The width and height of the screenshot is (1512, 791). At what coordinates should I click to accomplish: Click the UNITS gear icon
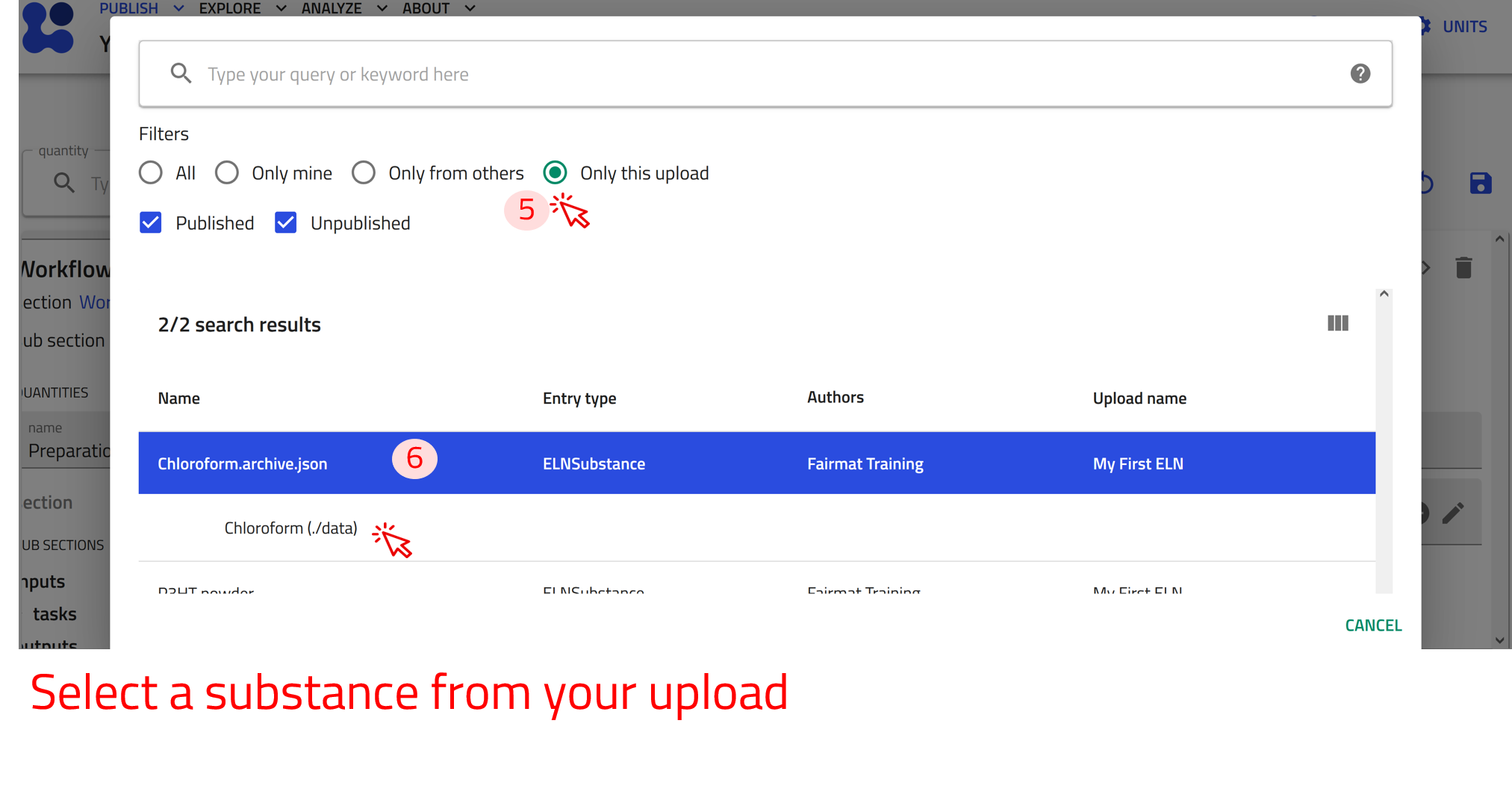[x=1426, y=27]
